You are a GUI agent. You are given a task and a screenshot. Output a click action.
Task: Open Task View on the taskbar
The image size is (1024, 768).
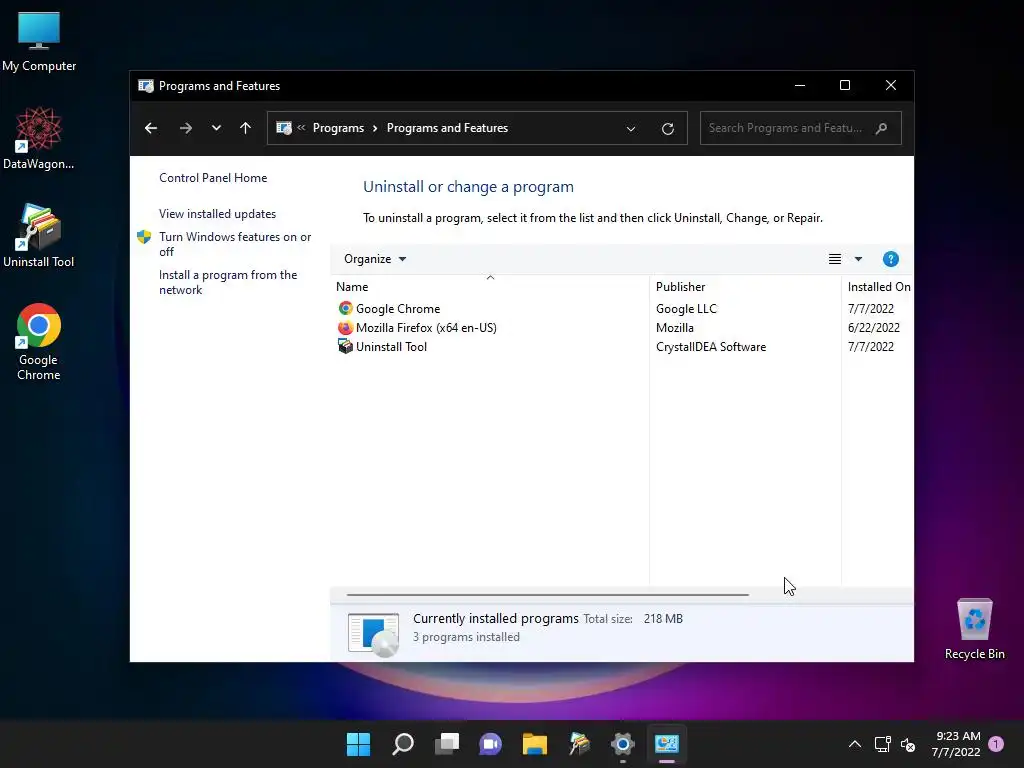[447, 744]
